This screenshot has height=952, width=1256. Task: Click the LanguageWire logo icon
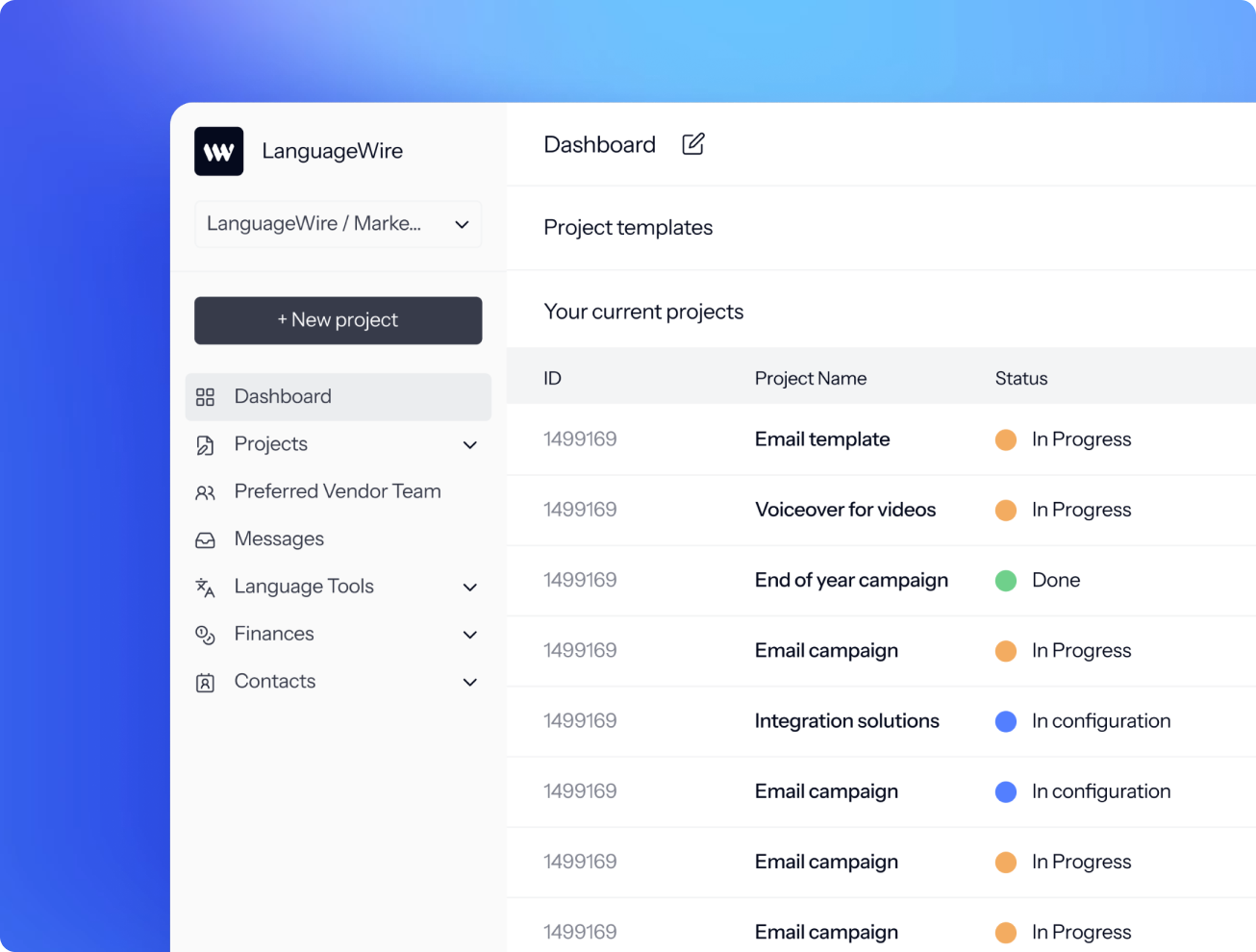[218, 151]
